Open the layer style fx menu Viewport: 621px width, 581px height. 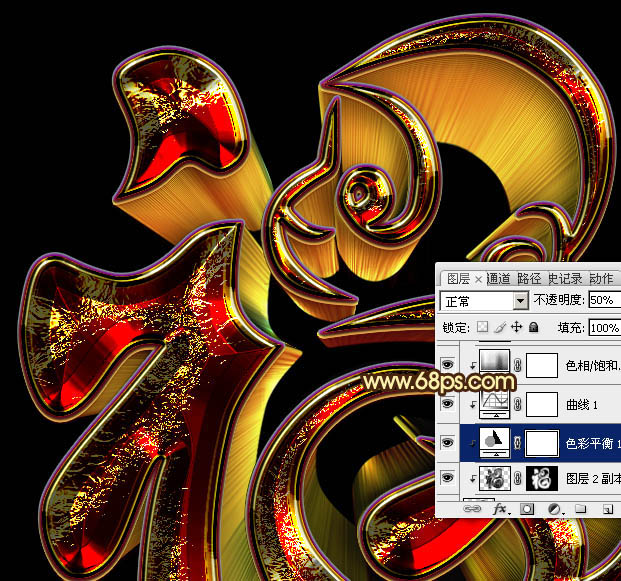(x=499, y=509)
